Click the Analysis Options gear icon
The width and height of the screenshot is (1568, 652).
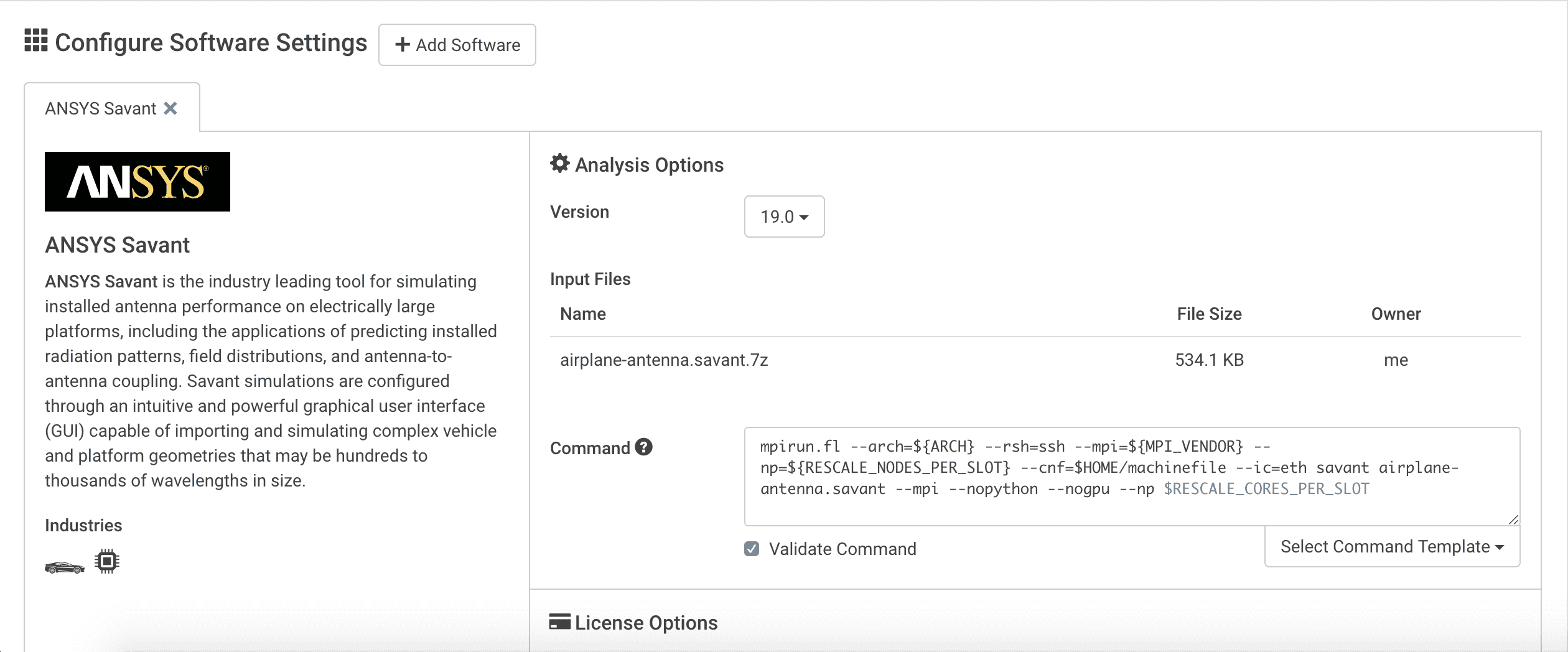pos(560,164)
